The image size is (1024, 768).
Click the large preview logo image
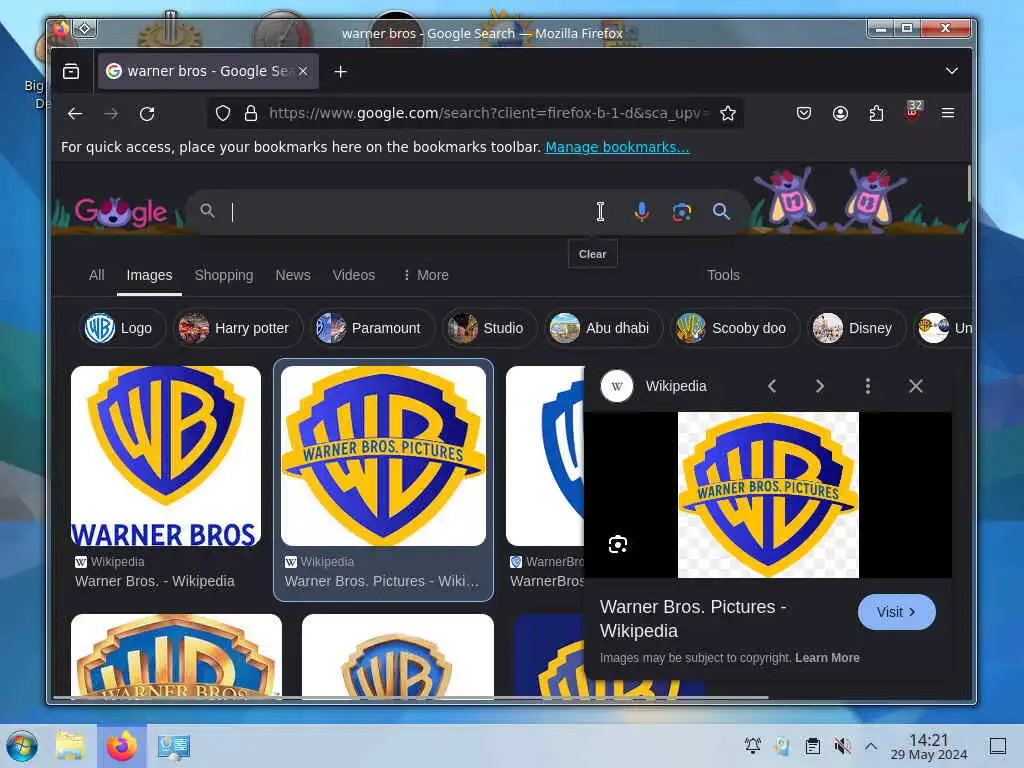[x=768, y=494]
